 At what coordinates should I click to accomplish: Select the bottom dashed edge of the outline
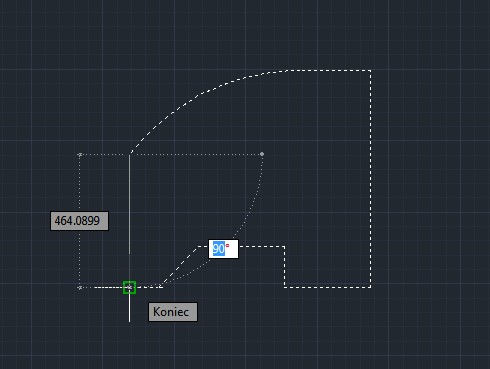(x=328, y=287)
